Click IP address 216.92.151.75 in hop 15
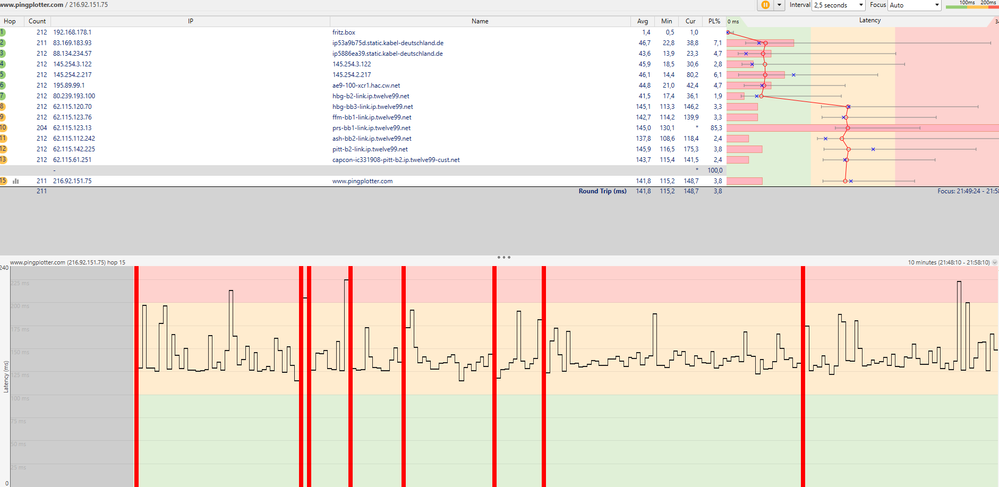 [72, 181]
